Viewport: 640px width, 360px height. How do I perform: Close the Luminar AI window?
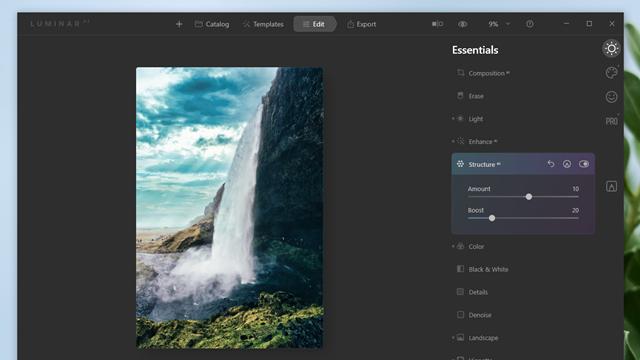click(612, 24)
